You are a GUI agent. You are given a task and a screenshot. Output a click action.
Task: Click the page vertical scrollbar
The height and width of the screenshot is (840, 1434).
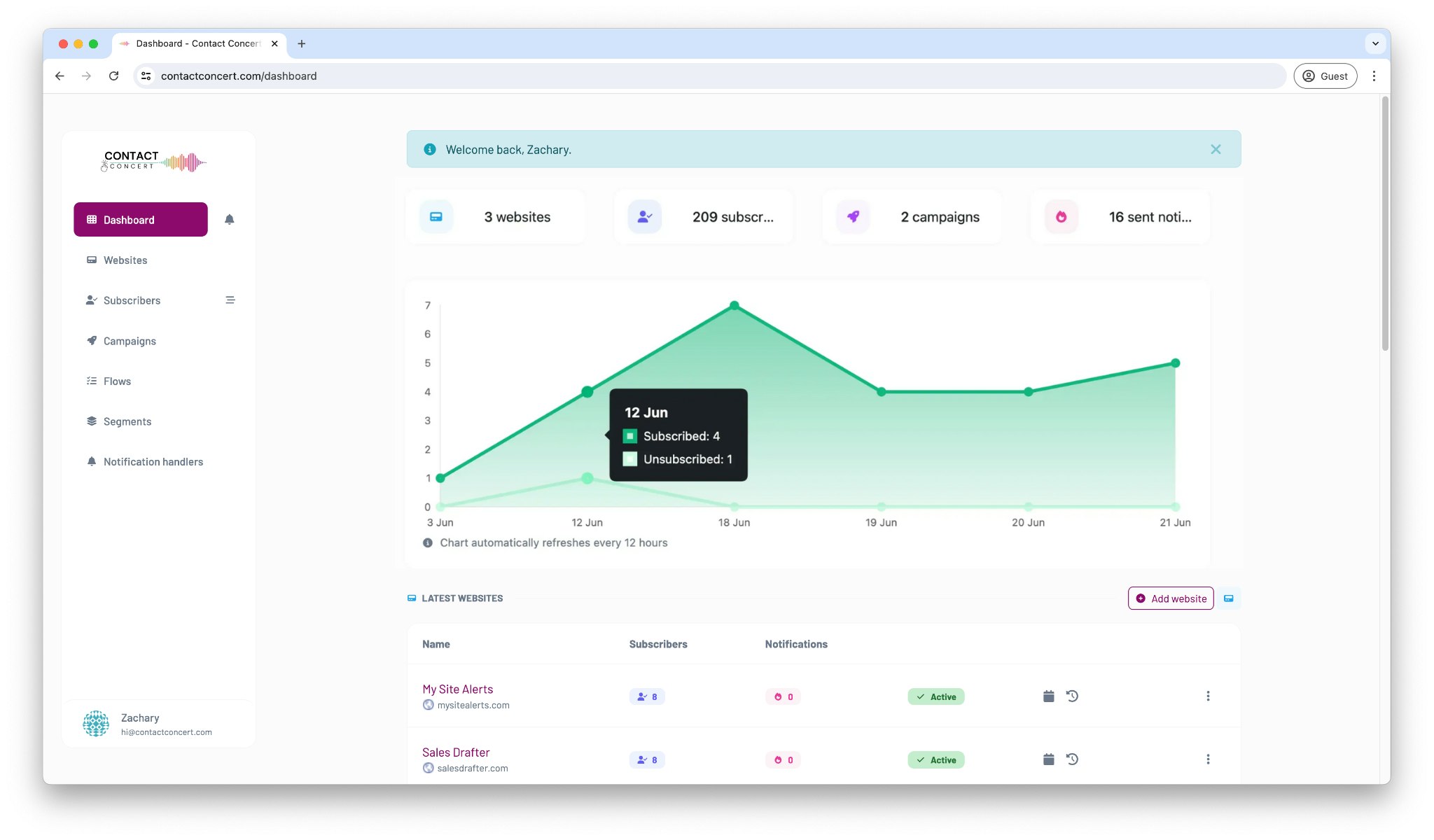[1385, 224]
